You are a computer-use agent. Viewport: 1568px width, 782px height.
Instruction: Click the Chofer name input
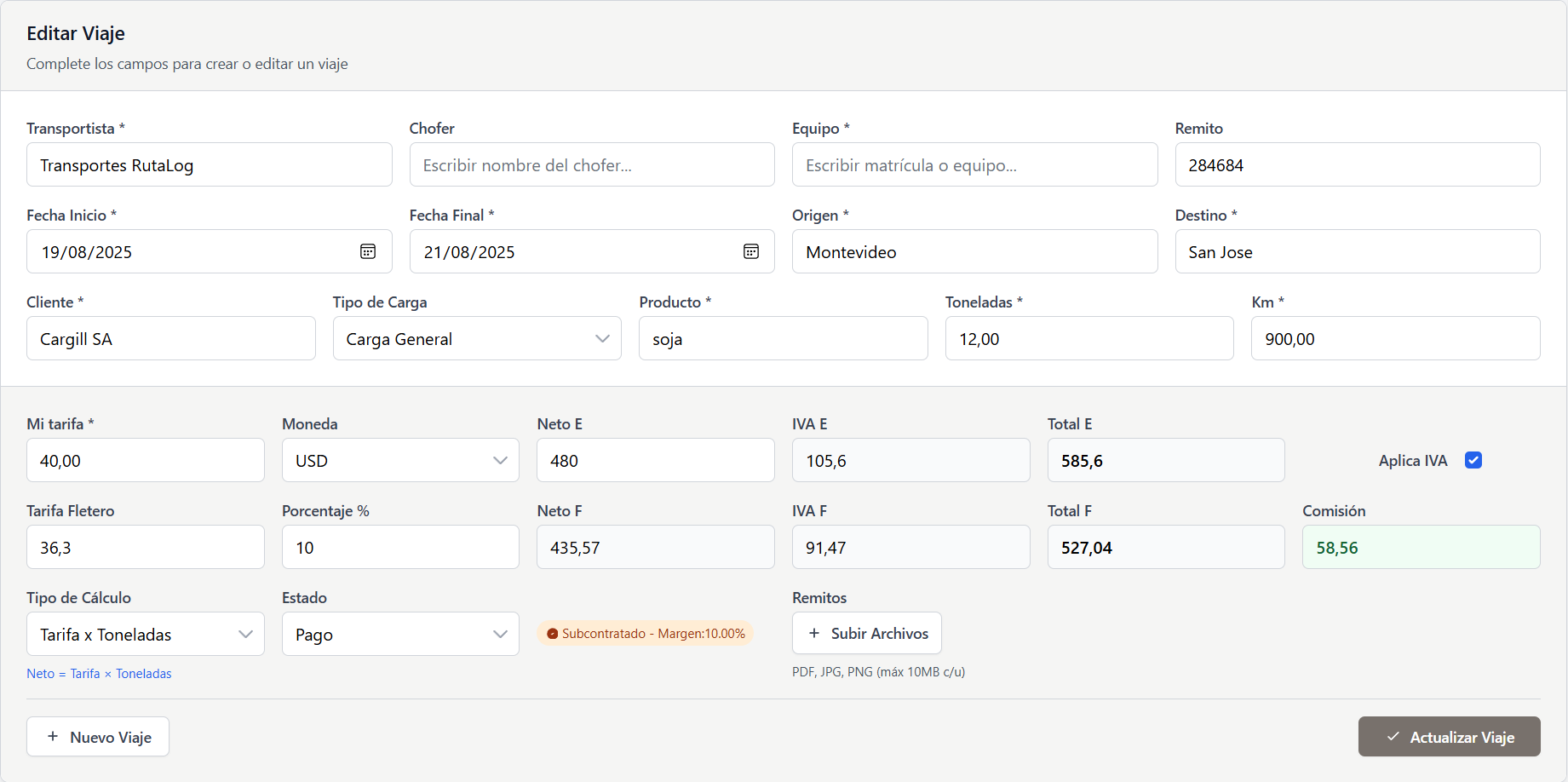[x=592, y=164]
